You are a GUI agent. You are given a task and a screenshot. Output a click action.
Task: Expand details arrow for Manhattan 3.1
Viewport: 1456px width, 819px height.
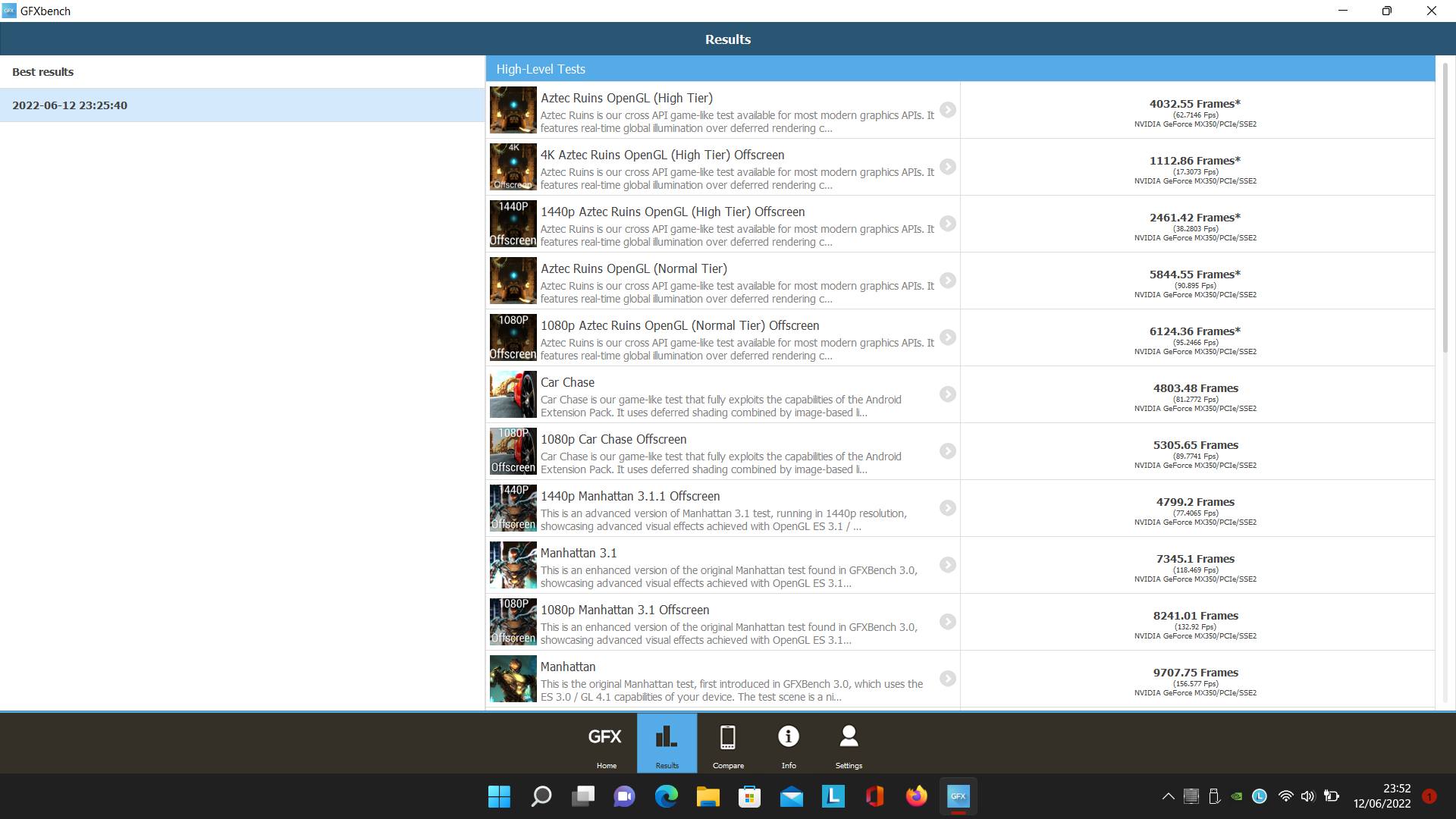tap(948, 565)
